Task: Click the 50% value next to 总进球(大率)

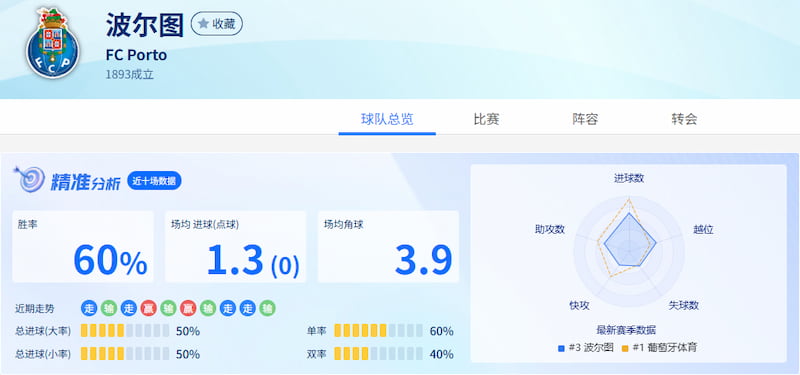Action: [x=188, y=332]
